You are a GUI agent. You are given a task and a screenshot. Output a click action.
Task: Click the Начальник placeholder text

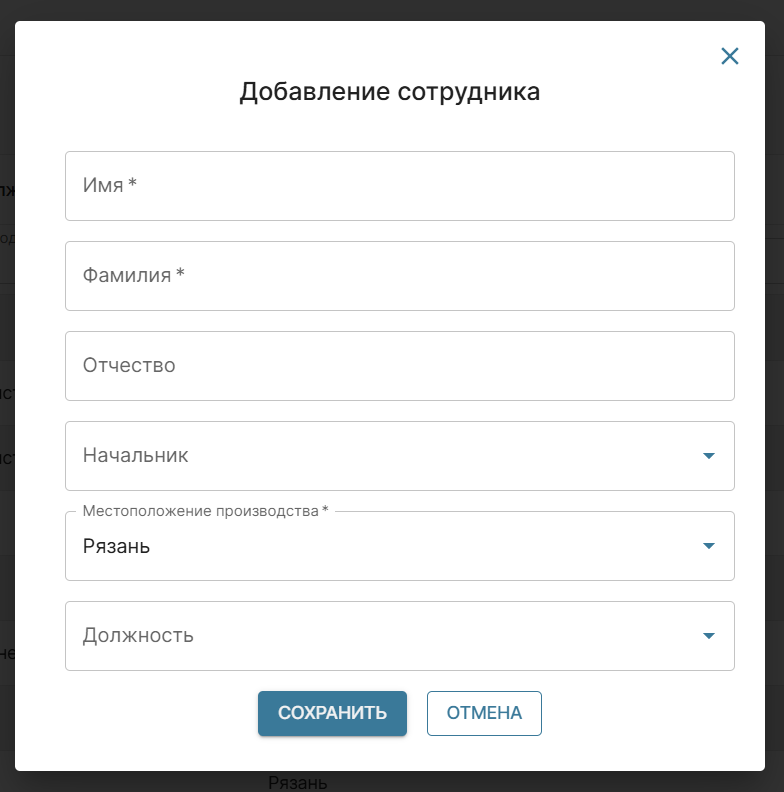point(135,456)
